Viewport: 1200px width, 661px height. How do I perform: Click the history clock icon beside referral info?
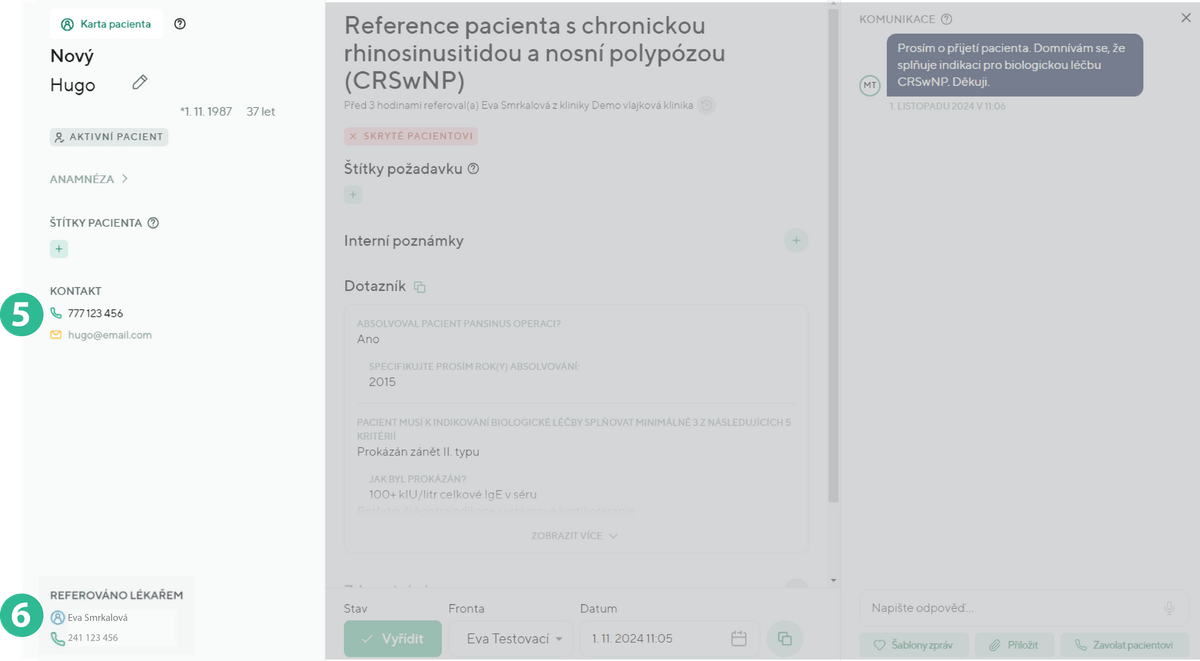pos(707,105)
